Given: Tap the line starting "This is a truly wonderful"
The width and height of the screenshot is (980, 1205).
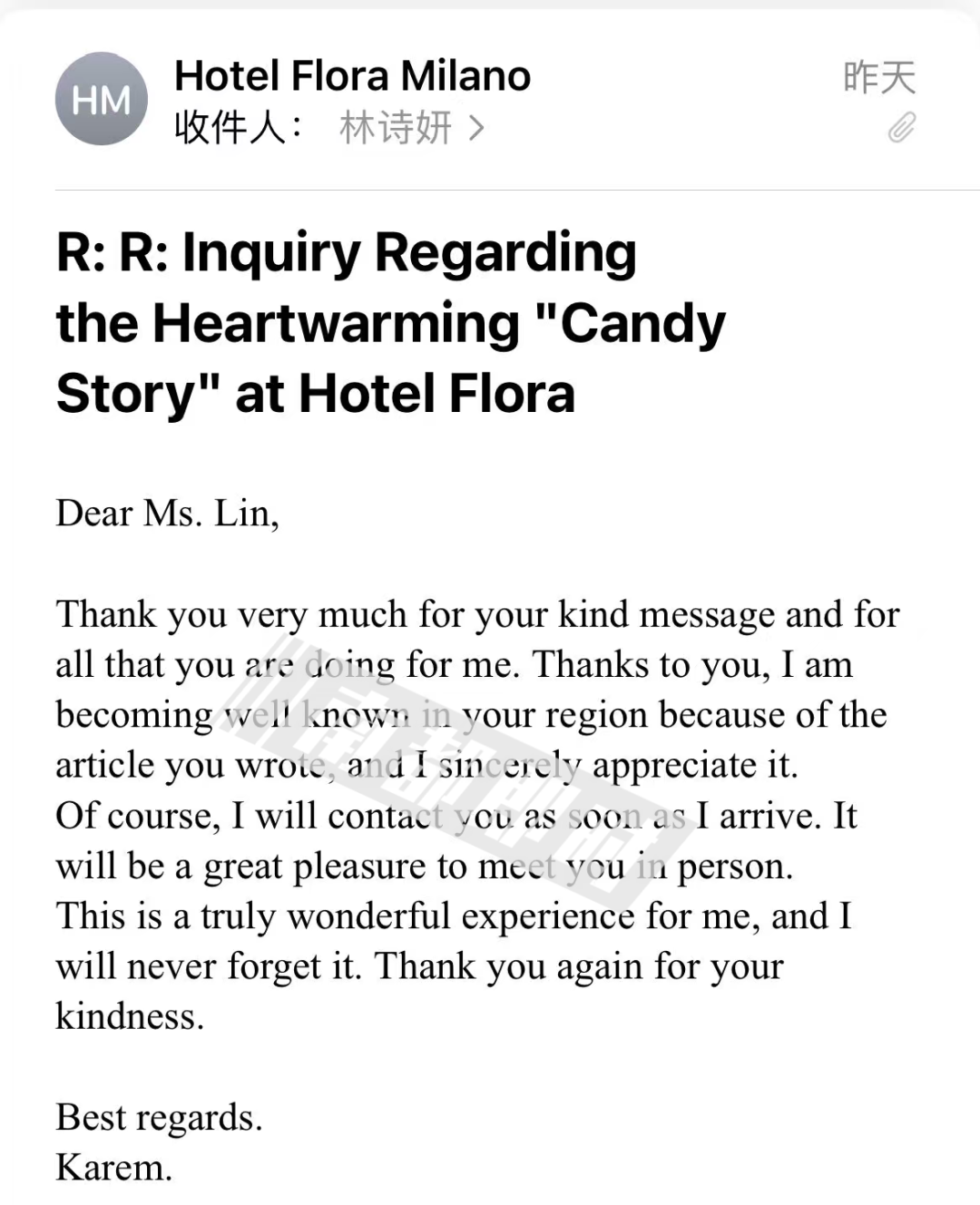Looking at the screenshot, I should (x=454, y=916).
